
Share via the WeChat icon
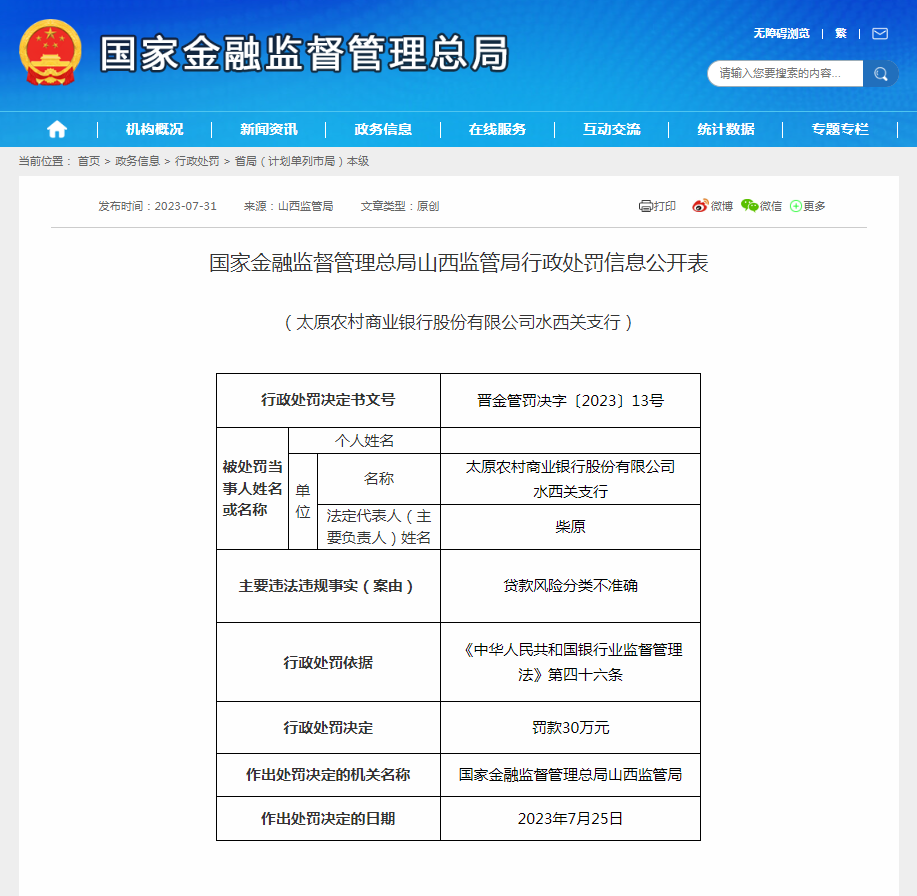coord(749,206)
